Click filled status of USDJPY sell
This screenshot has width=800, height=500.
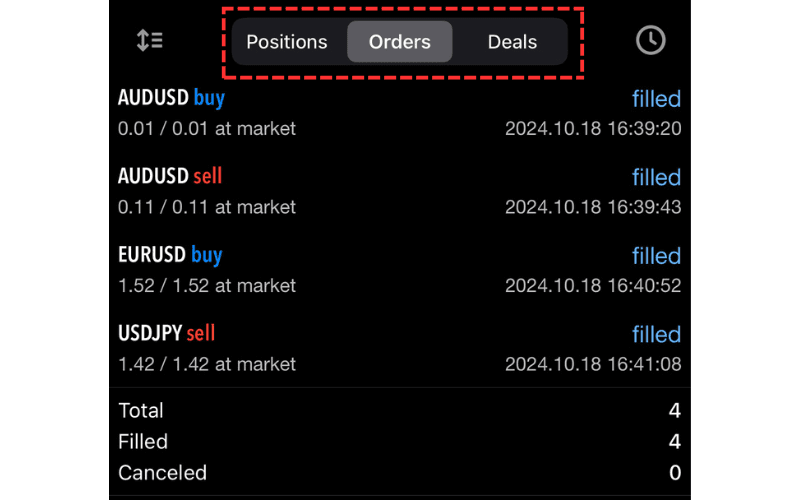656,334
